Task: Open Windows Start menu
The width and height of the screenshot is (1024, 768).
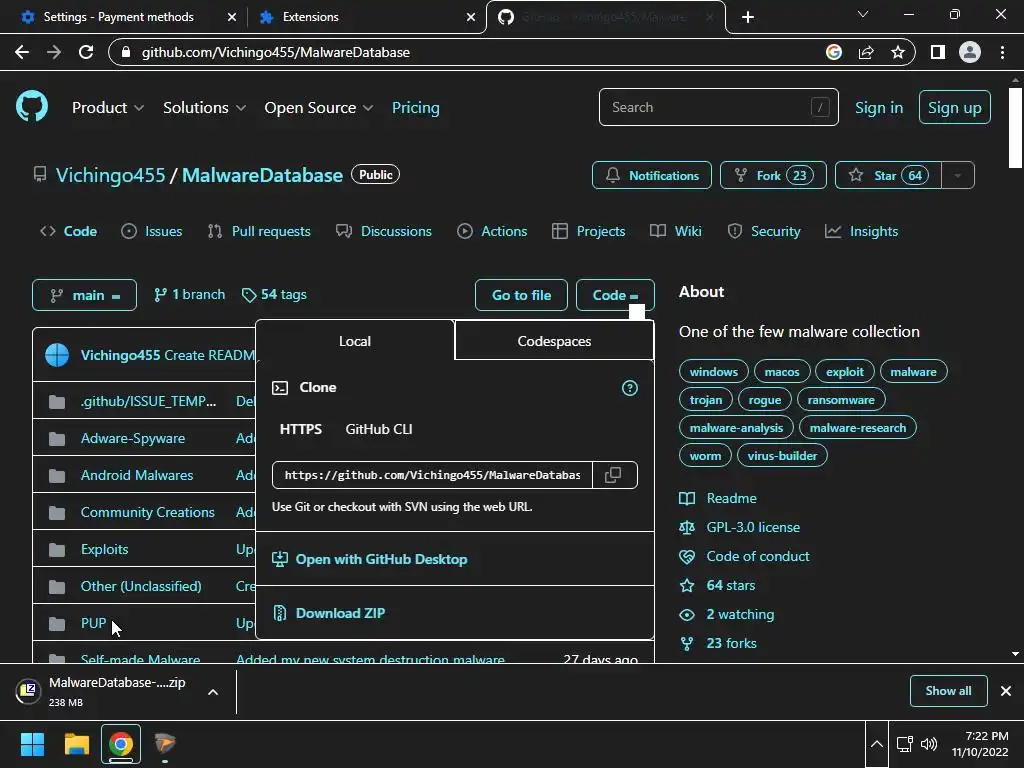Action: pyautogui.click(x=32, y=744)
